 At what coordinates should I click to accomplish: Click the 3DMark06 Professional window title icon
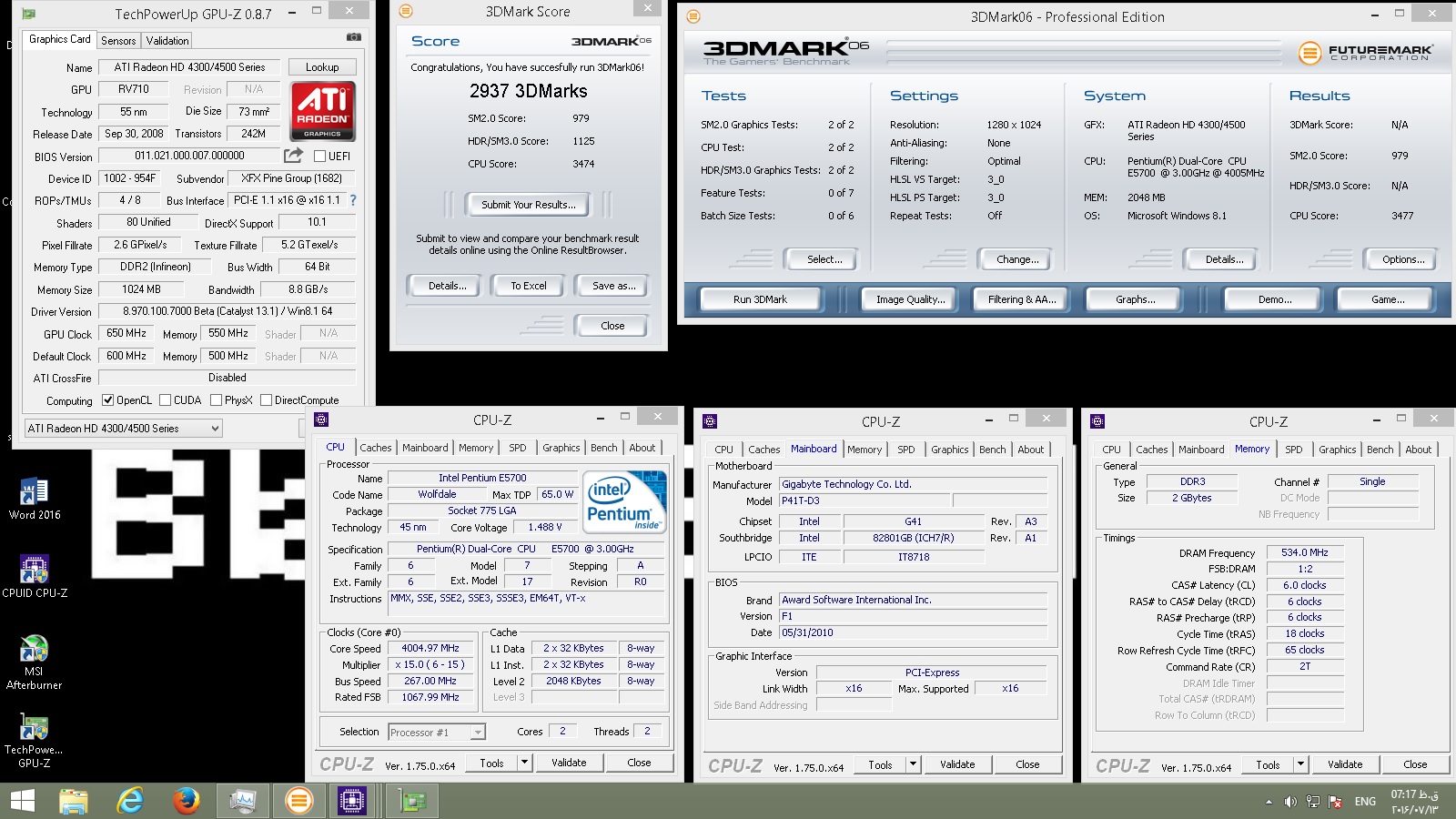coord(693,16)
